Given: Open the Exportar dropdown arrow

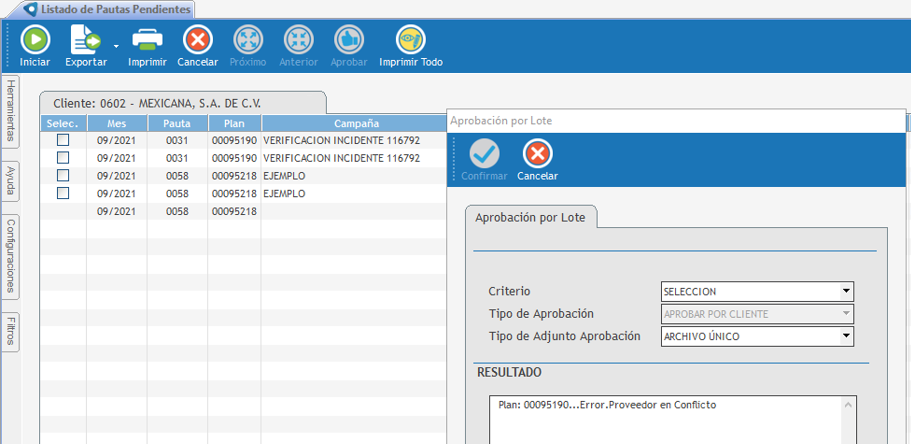Looking at the screenshot, I should [116, 46].
